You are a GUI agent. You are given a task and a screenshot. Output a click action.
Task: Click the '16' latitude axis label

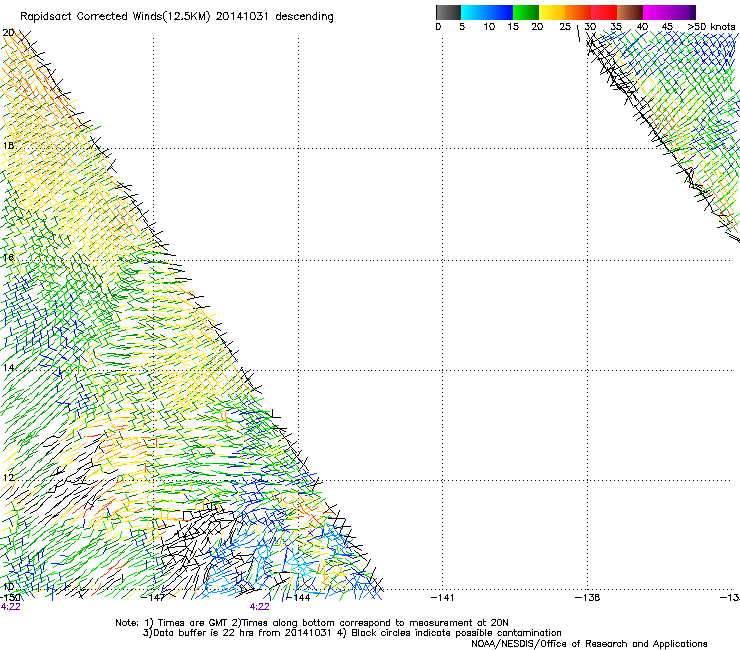pyautogui.click(x=8, y=258)
